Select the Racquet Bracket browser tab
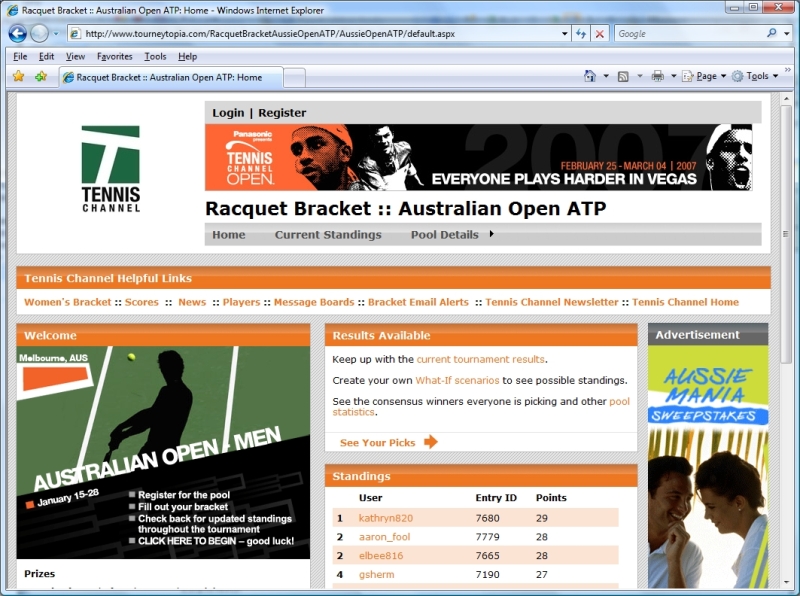 [170, 78]
